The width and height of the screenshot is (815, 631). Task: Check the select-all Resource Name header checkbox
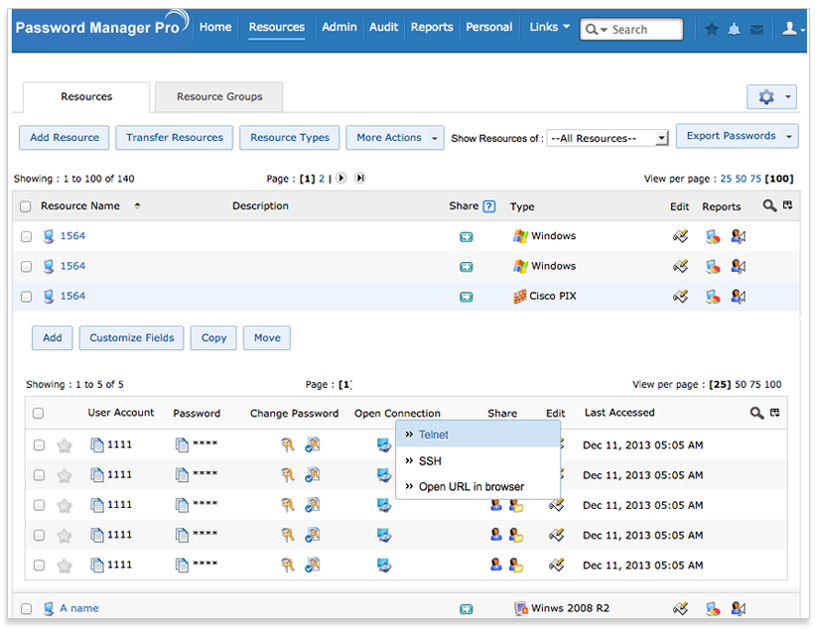[26, 207]
